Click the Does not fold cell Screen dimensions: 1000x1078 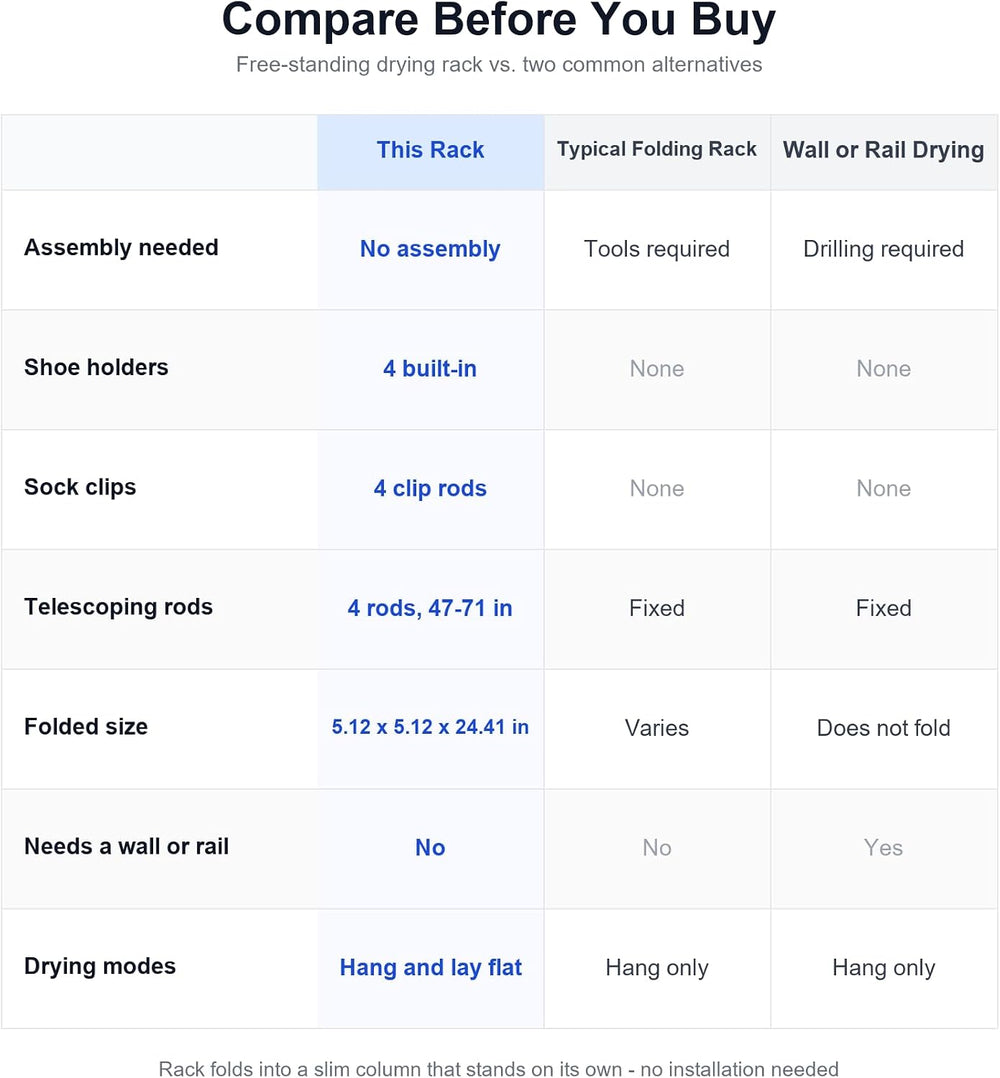(x=883, y=728)
